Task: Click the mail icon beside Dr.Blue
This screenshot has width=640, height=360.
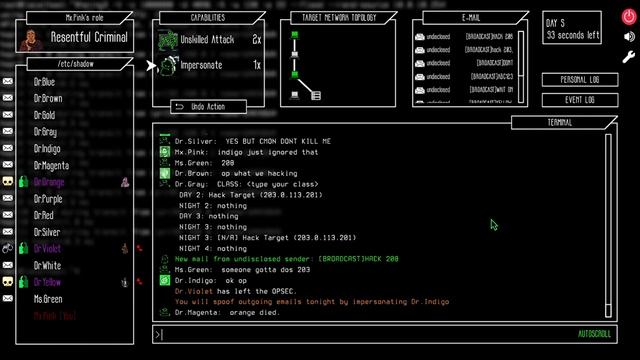Action: pos(8,82)
